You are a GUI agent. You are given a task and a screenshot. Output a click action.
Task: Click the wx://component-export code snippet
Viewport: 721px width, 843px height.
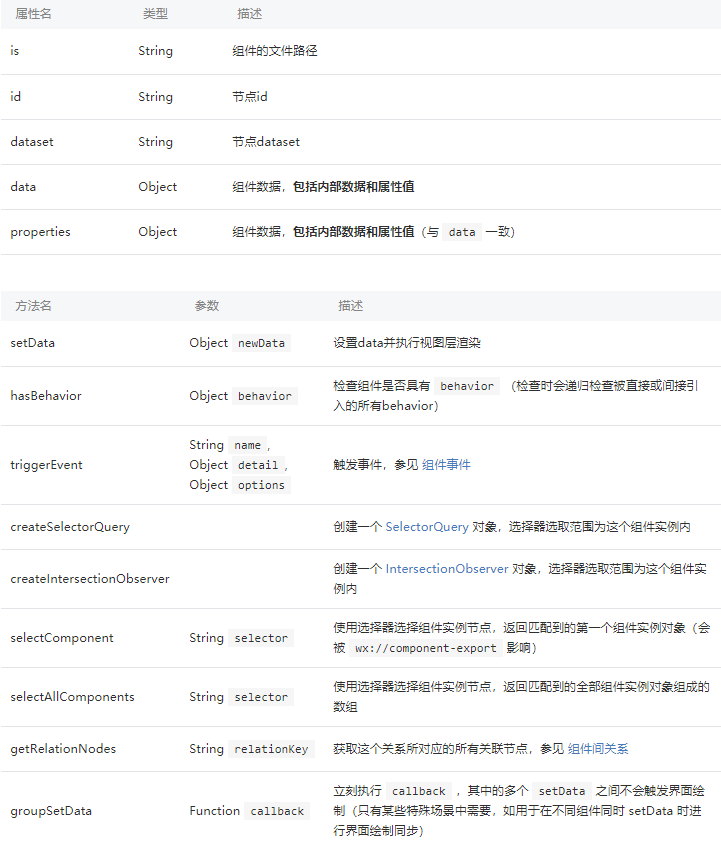coord(426,648)
